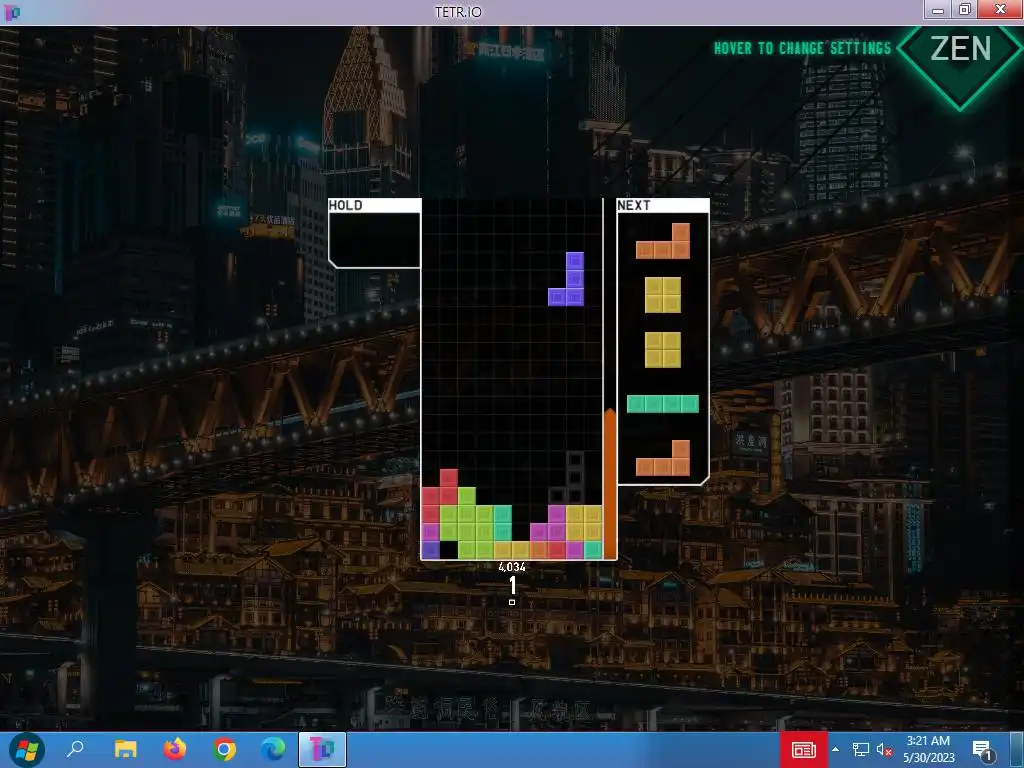Image resolution: width=1024 pixels, height=768 pixels.
Task: Click the TETR.IO icon in the title bar
Action: [x=11, y=12]
